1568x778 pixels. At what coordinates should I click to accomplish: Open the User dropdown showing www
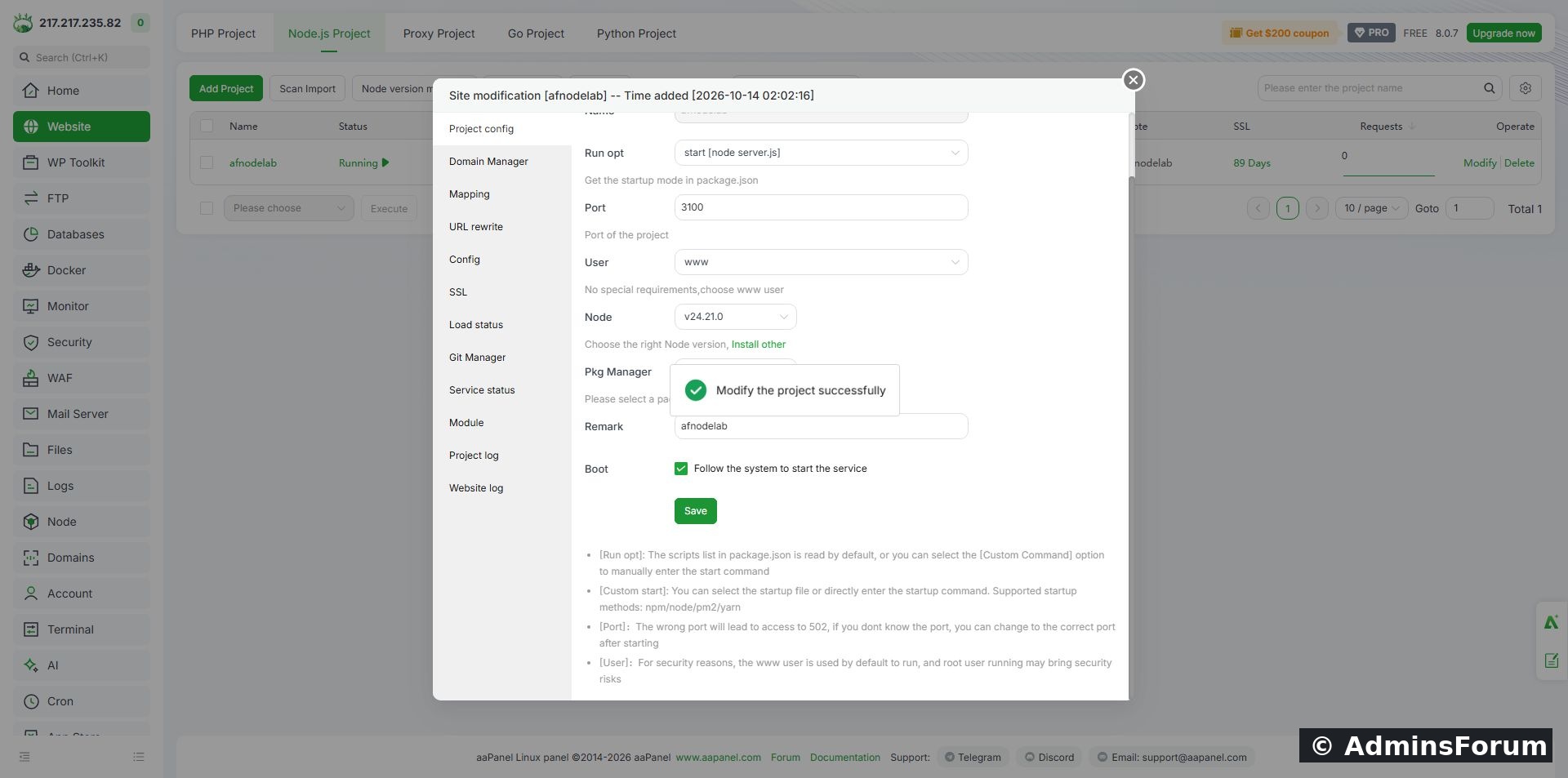[821, 262]
